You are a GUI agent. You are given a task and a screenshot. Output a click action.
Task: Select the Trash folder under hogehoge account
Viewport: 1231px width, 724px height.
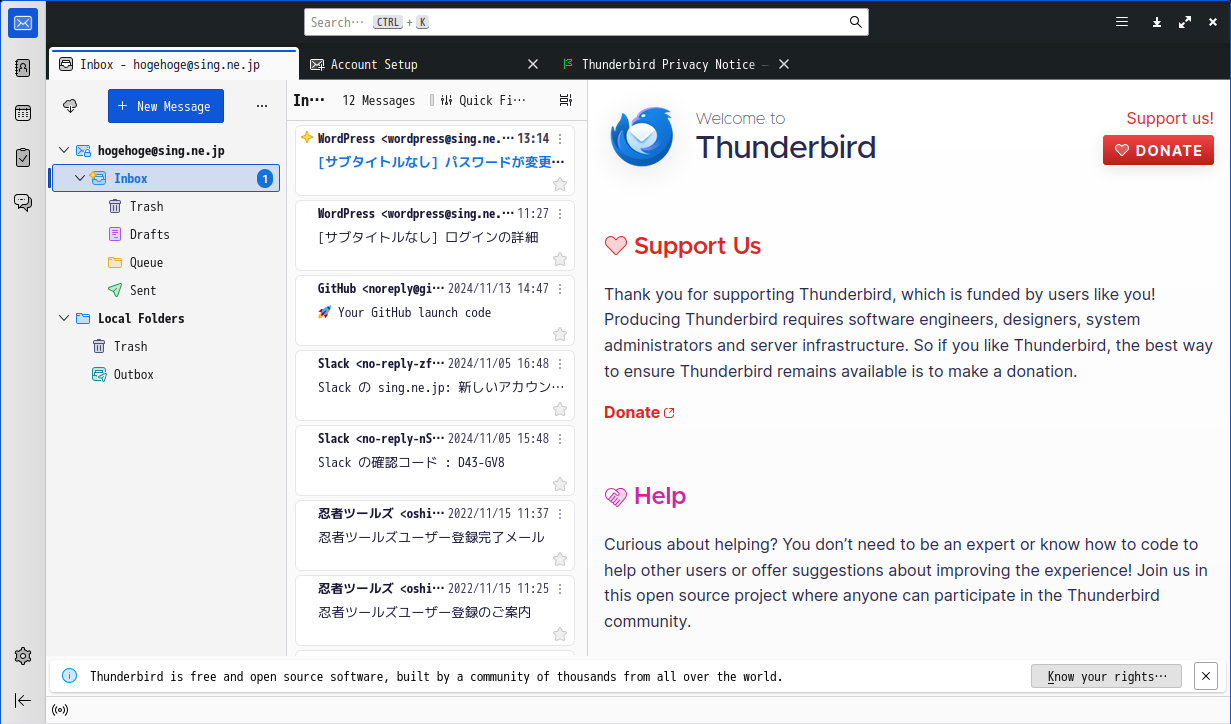click(x=165, y=206)
